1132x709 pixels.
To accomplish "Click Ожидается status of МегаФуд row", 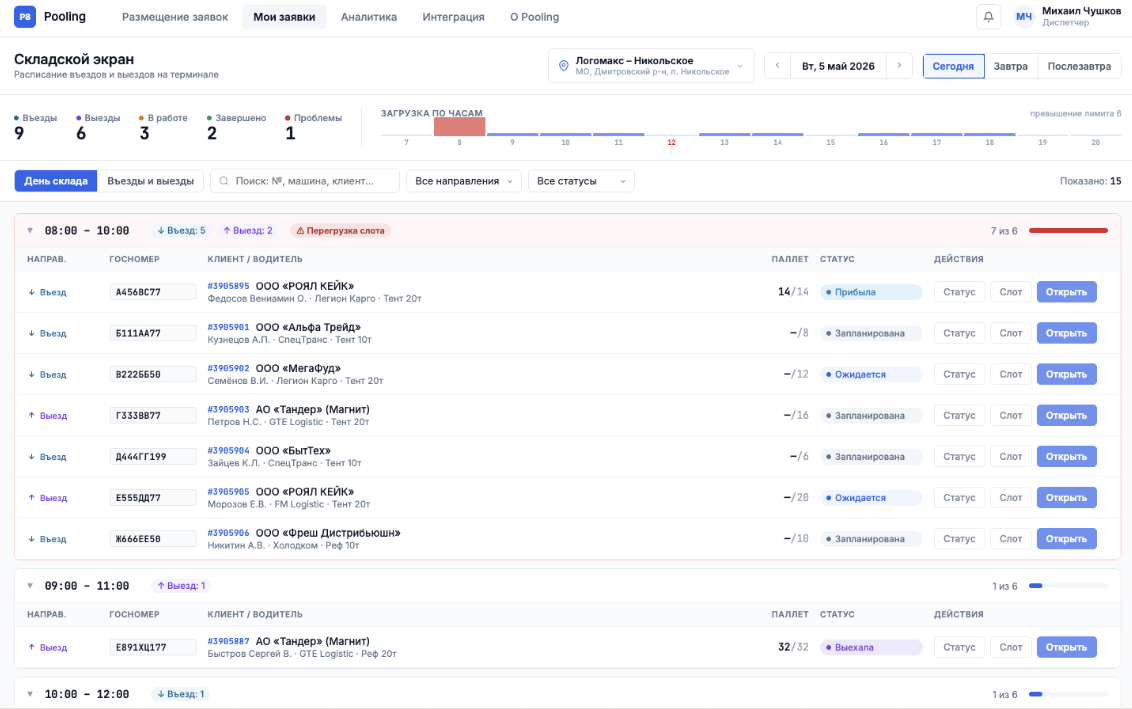I will pyautogui.click(x=871, y=375).
